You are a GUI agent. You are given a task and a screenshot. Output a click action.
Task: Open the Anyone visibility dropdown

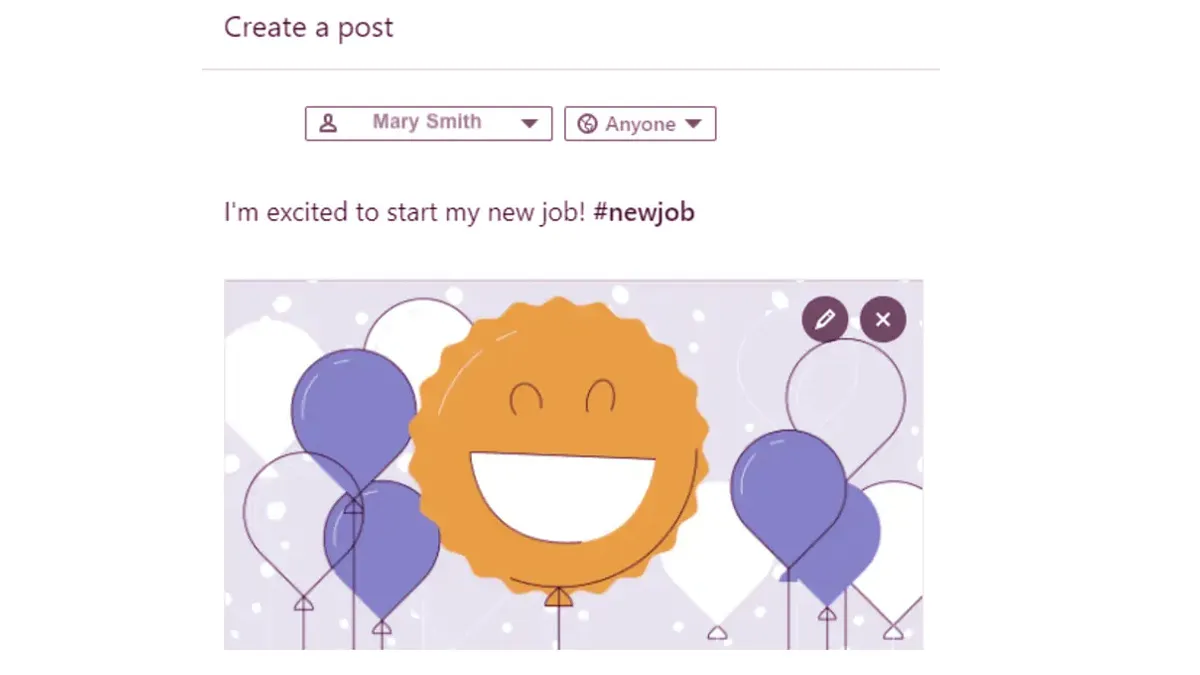pos(640,124)
